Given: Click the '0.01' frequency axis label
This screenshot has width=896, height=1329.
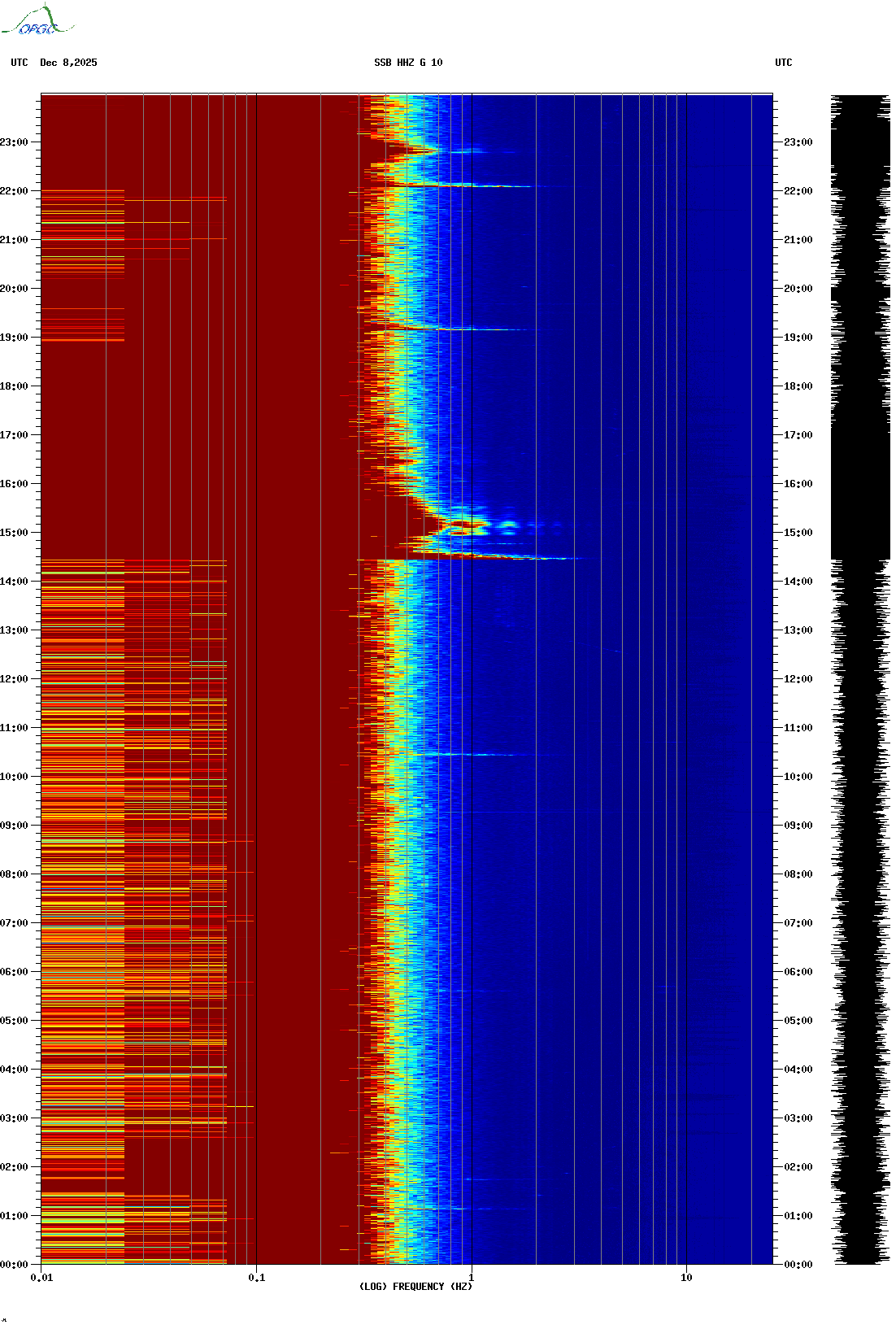Looking at the screenshot, I should click(x=41, y=1278).
